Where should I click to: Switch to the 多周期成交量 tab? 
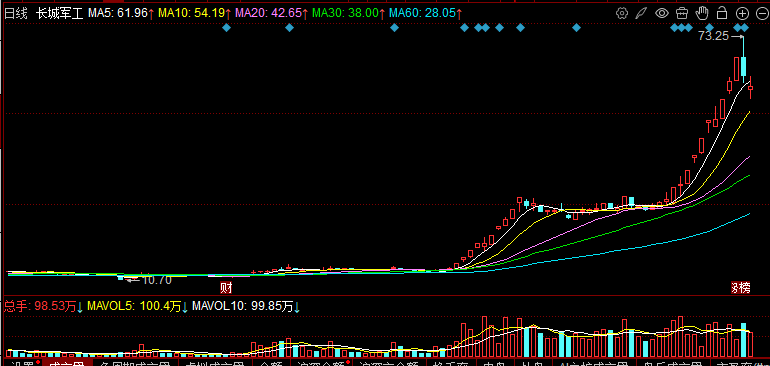[x=135, y=364]
